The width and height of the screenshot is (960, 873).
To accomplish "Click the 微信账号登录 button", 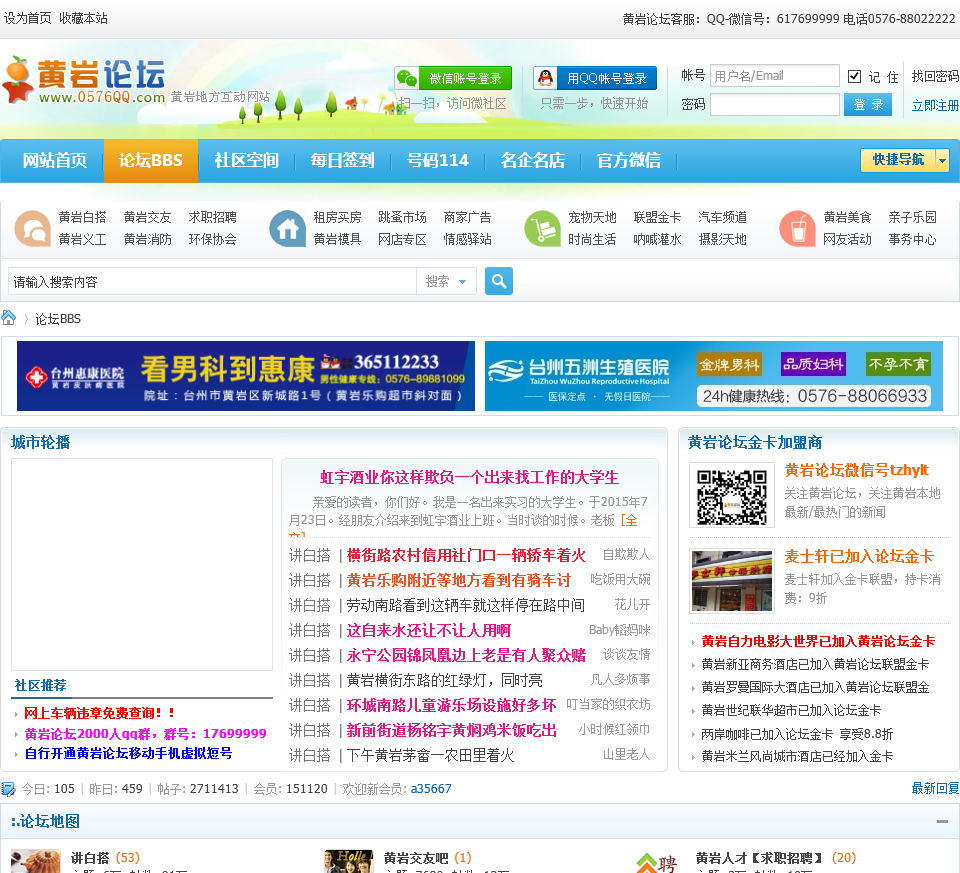I will click(x=453, y=78).
